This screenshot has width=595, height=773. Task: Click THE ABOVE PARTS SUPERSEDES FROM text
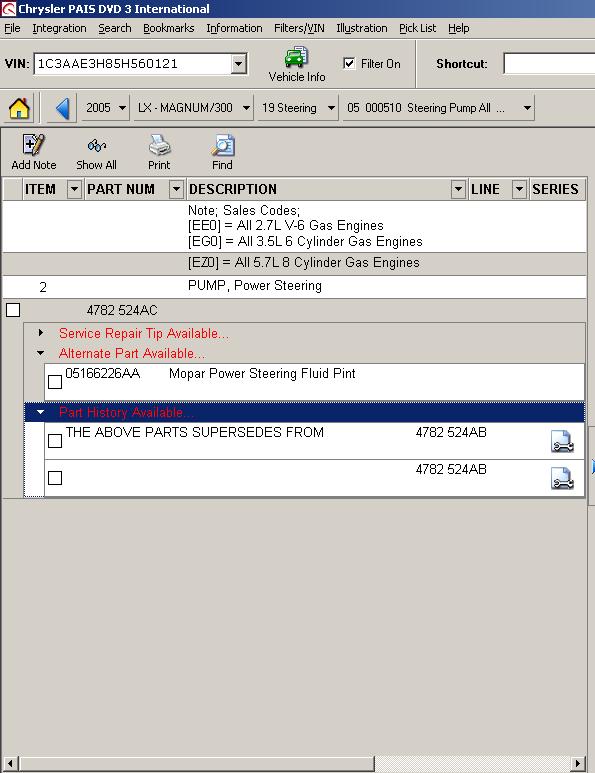[x=195, y=432]
